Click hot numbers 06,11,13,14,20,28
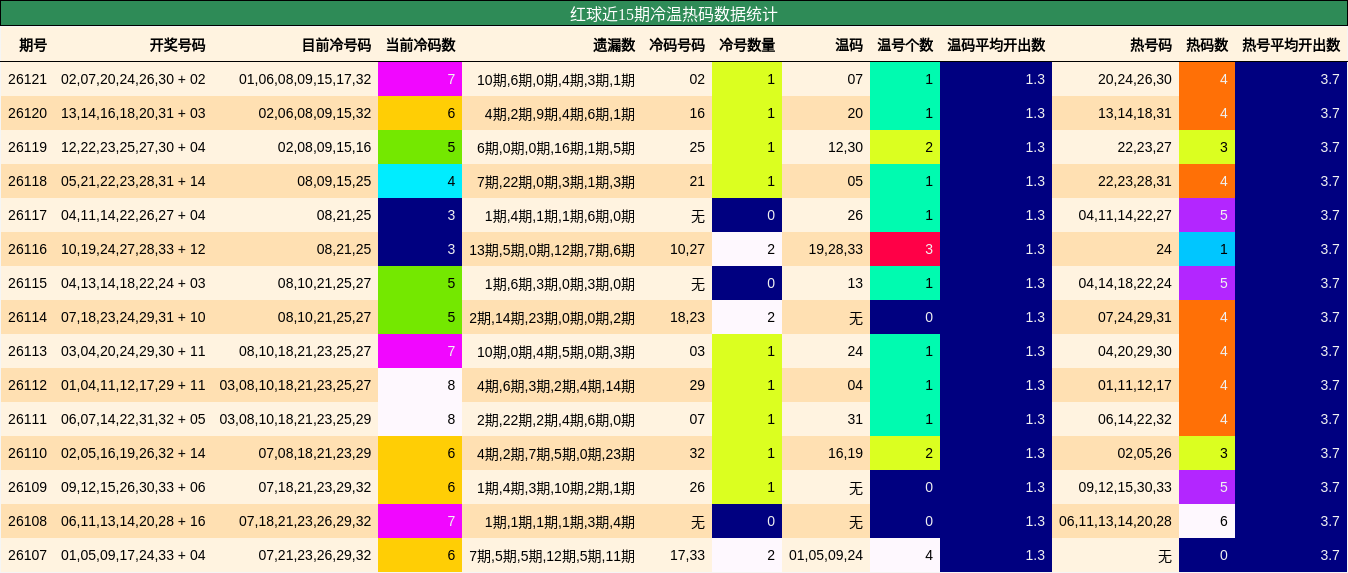 1115,521
